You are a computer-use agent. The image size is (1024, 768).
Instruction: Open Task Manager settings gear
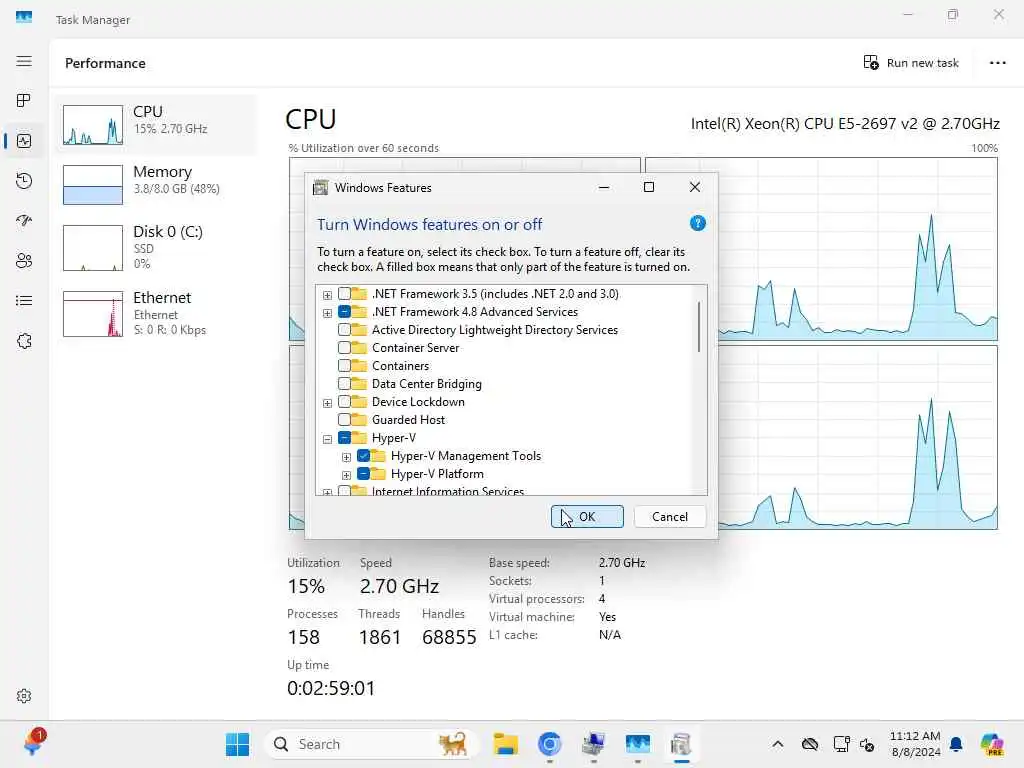click(x=24, y=696)
